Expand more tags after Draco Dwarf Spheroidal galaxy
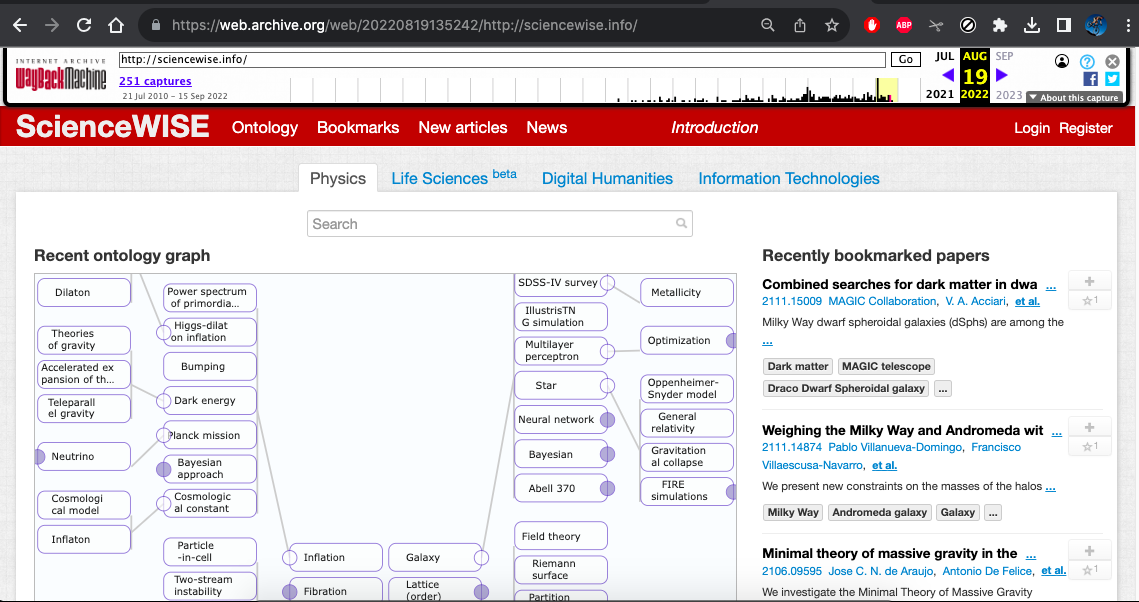 (x=943, y=388)
